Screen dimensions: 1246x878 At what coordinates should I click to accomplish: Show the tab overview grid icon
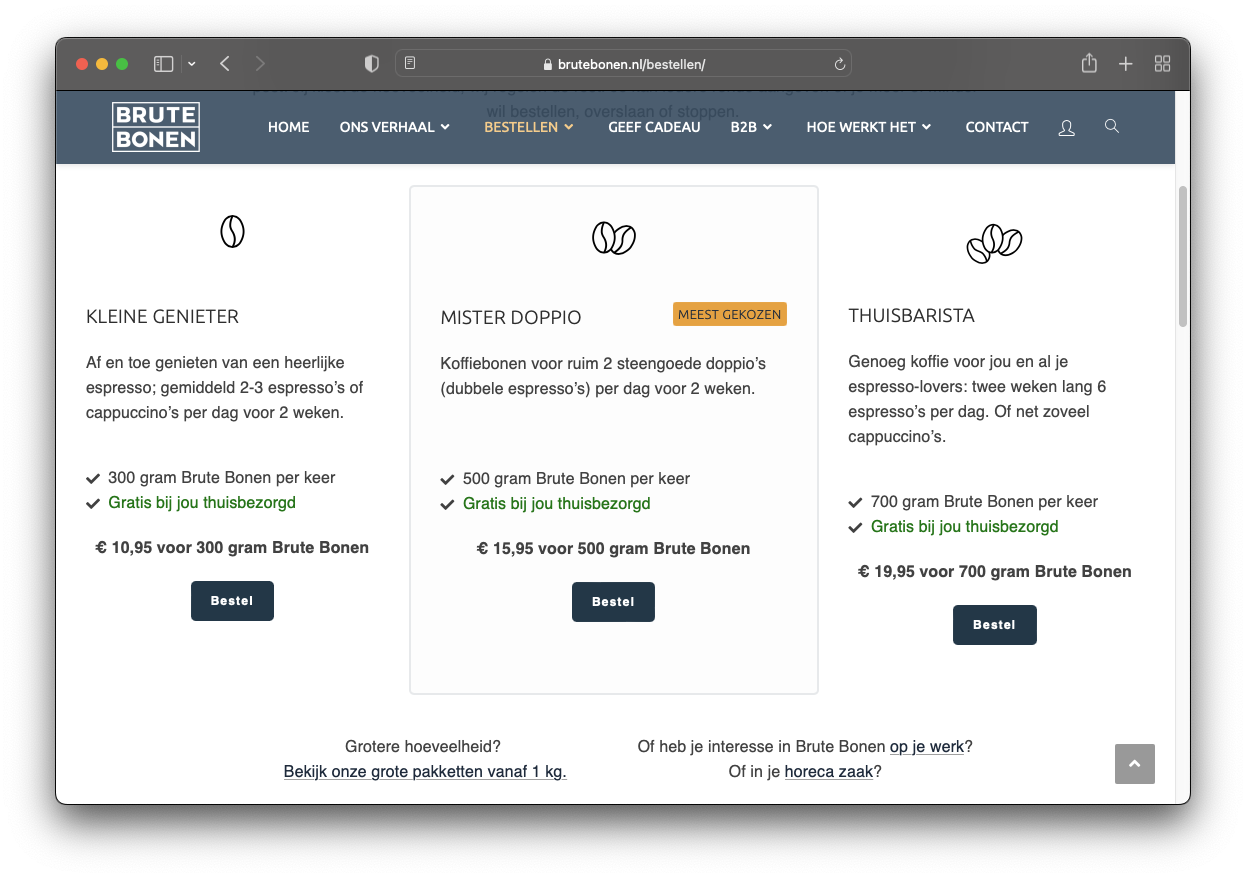[1162, 64]
